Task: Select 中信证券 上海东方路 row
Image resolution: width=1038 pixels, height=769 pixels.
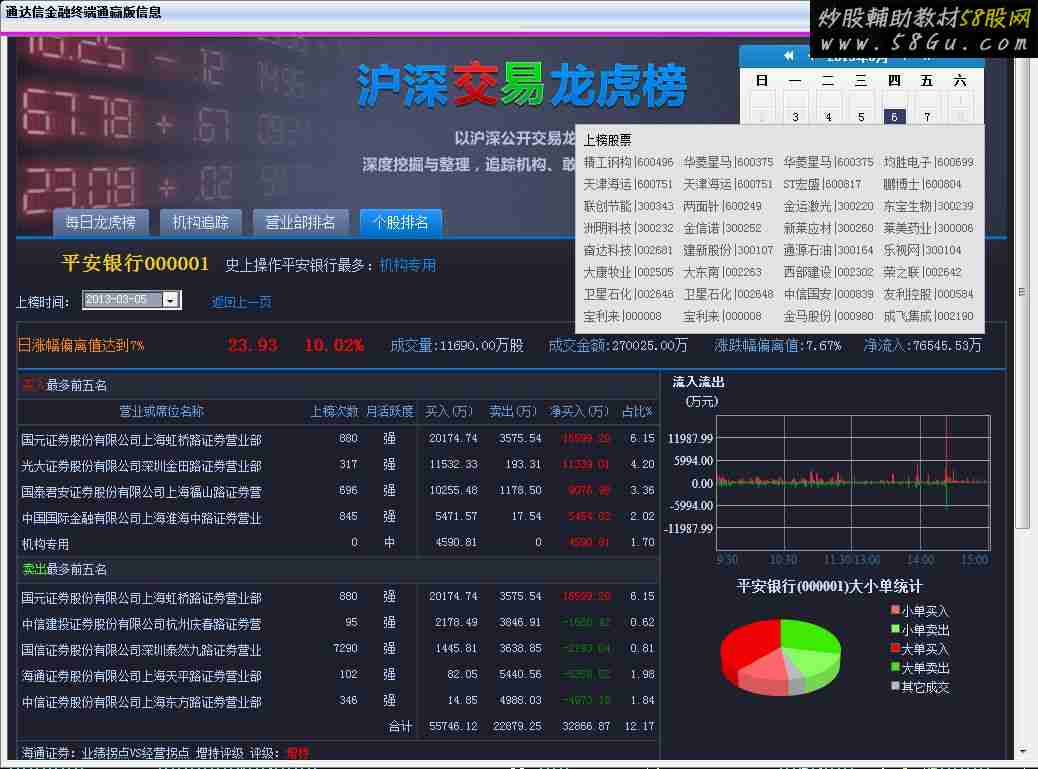Action: point(338,701)
